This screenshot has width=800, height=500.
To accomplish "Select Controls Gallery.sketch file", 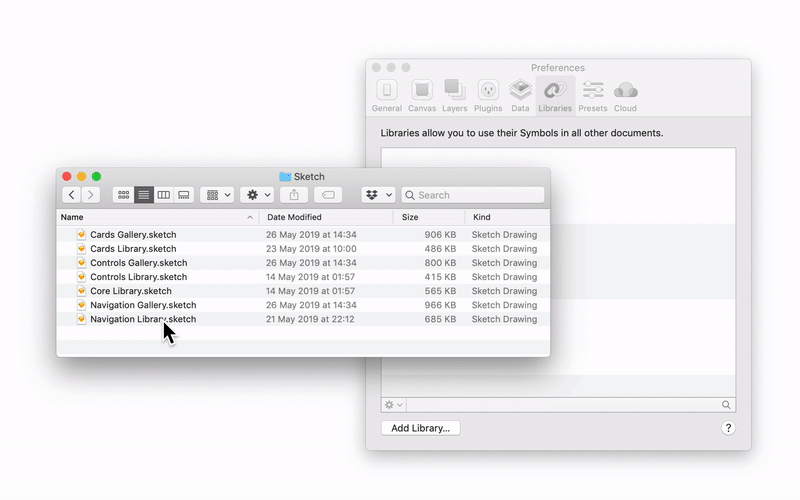I will [303, 263].
